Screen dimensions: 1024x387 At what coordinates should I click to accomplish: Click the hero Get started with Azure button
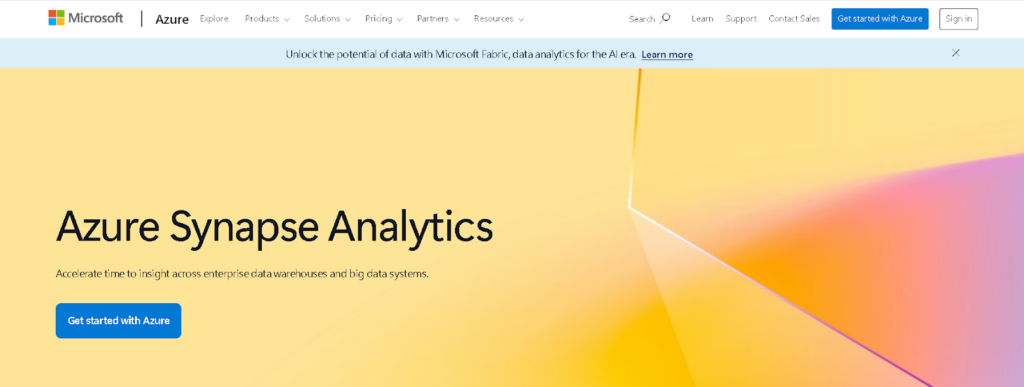[x=118, y=320]
